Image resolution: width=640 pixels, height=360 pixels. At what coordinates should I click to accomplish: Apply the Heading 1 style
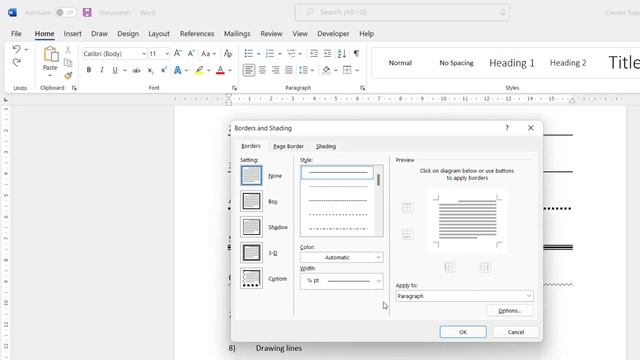511,63
